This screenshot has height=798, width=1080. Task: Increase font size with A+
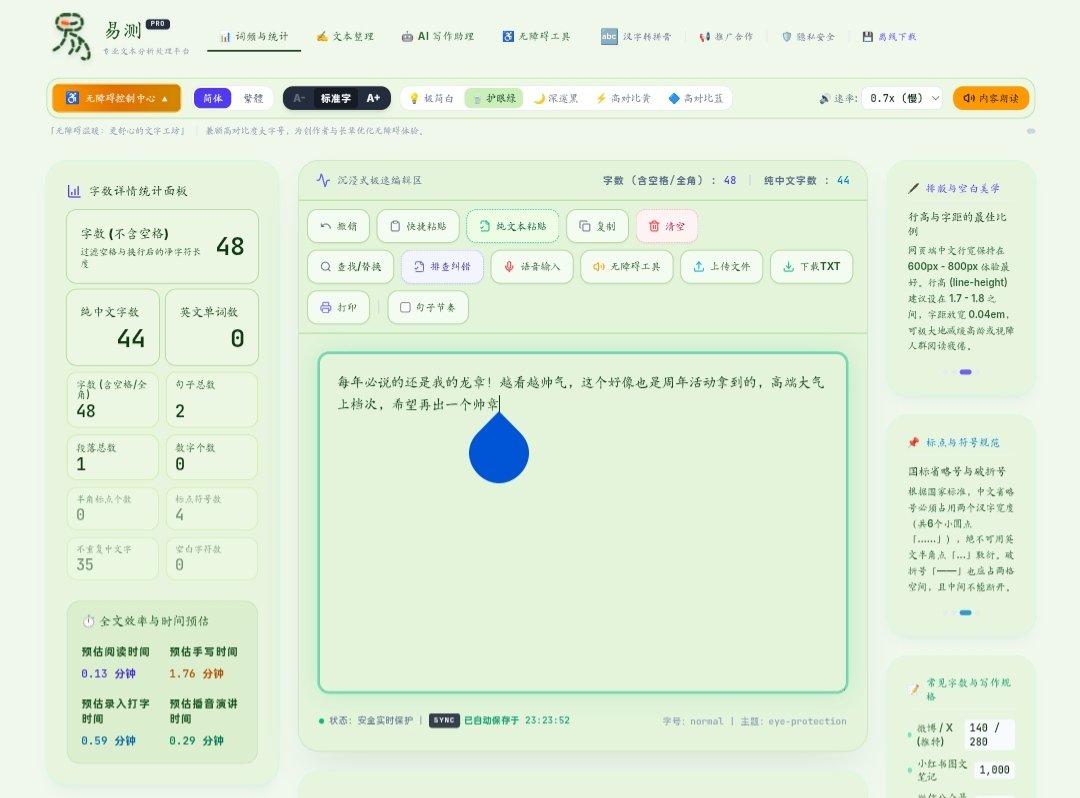tap(373, 98)
